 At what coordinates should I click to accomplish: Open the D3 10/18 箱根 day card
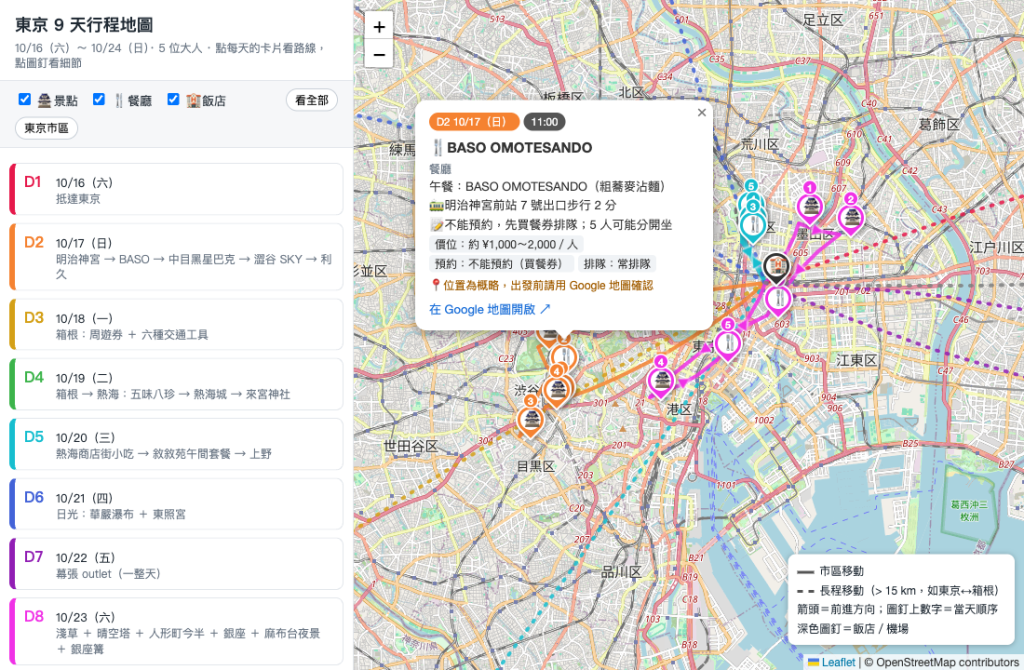(x=176, y=325)
